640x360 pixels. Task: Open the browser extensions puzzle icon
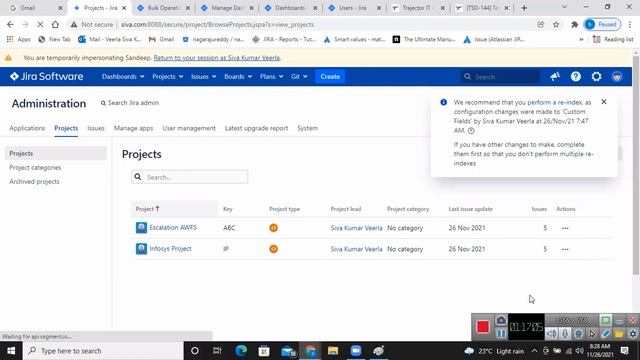pos(575,24)
